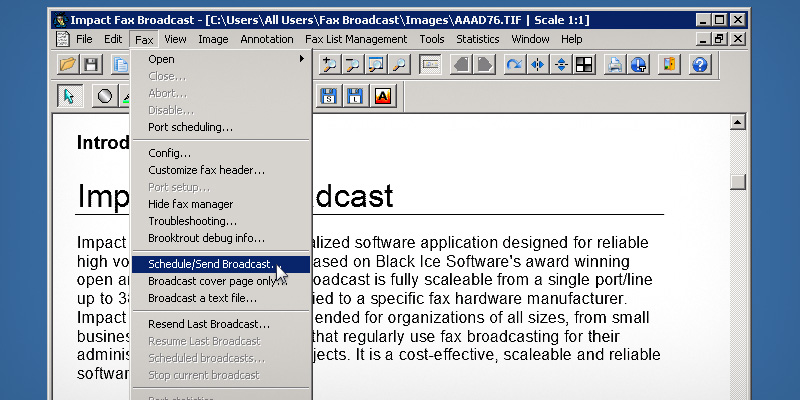Select the circle annotation tool
The width and height of the screenshot is (800, 400).
(104, 96)
